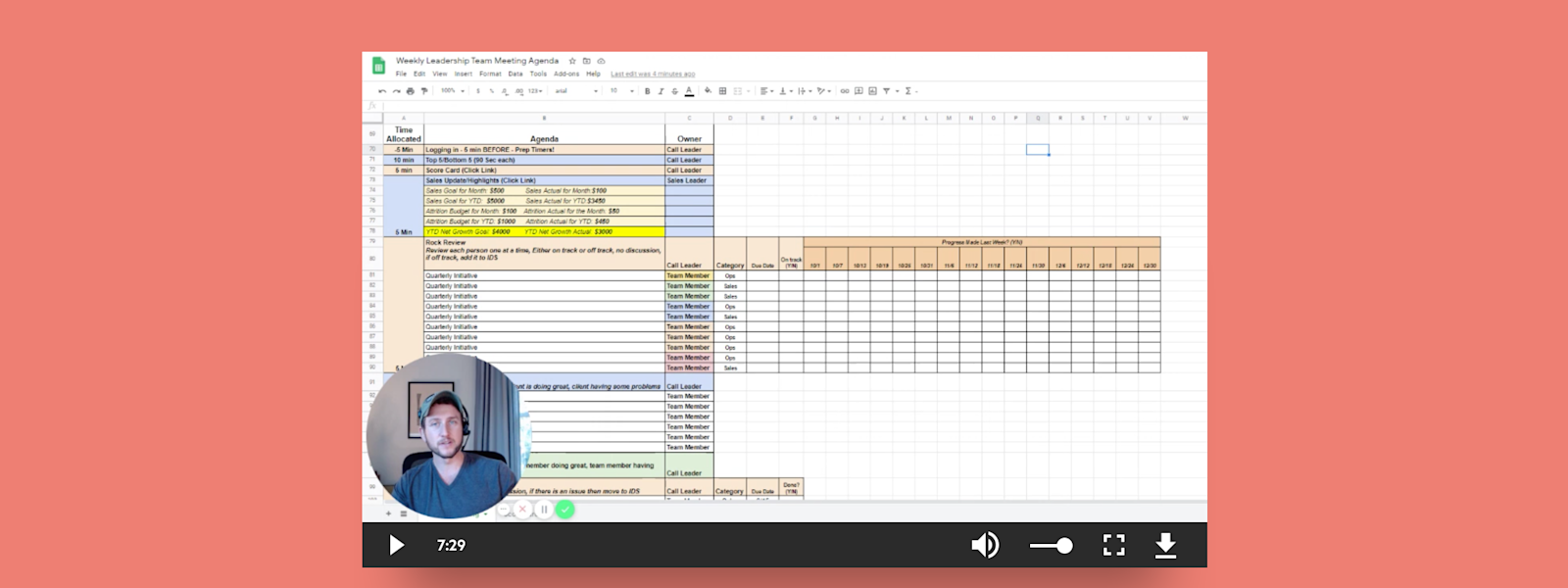Click the Redo icon in Sheets toolbar

click(396, 91)
